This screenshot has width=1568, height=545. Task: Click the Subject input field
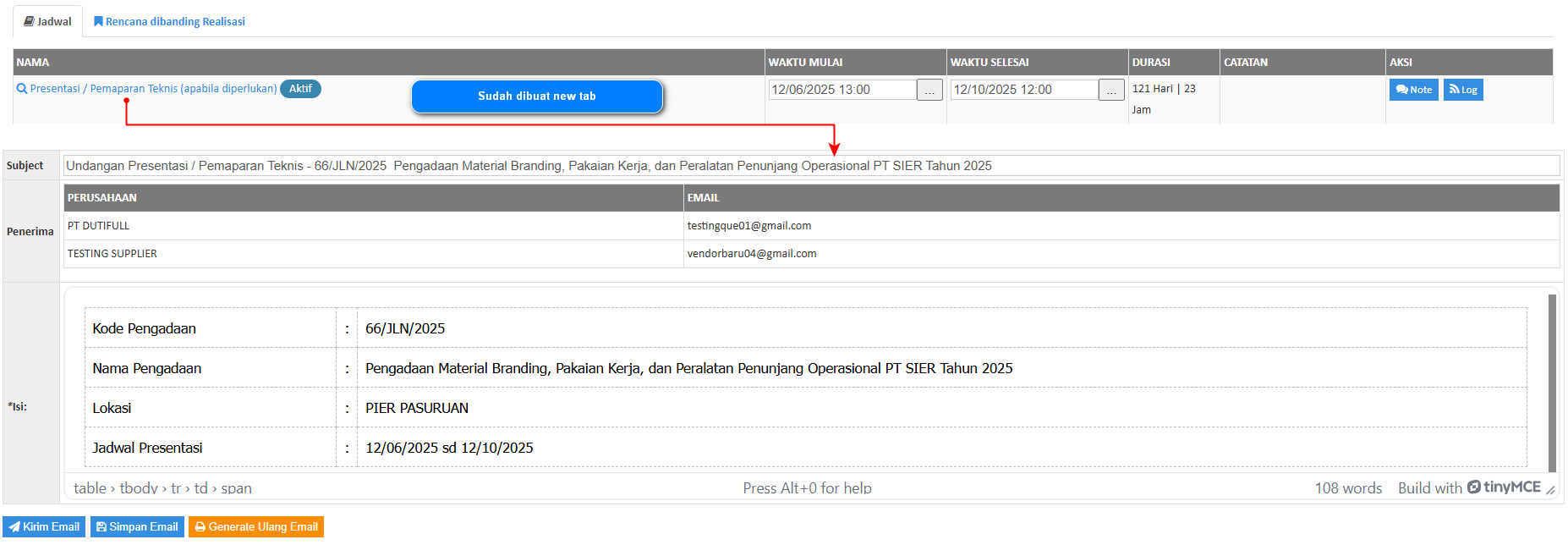point(811,166)
